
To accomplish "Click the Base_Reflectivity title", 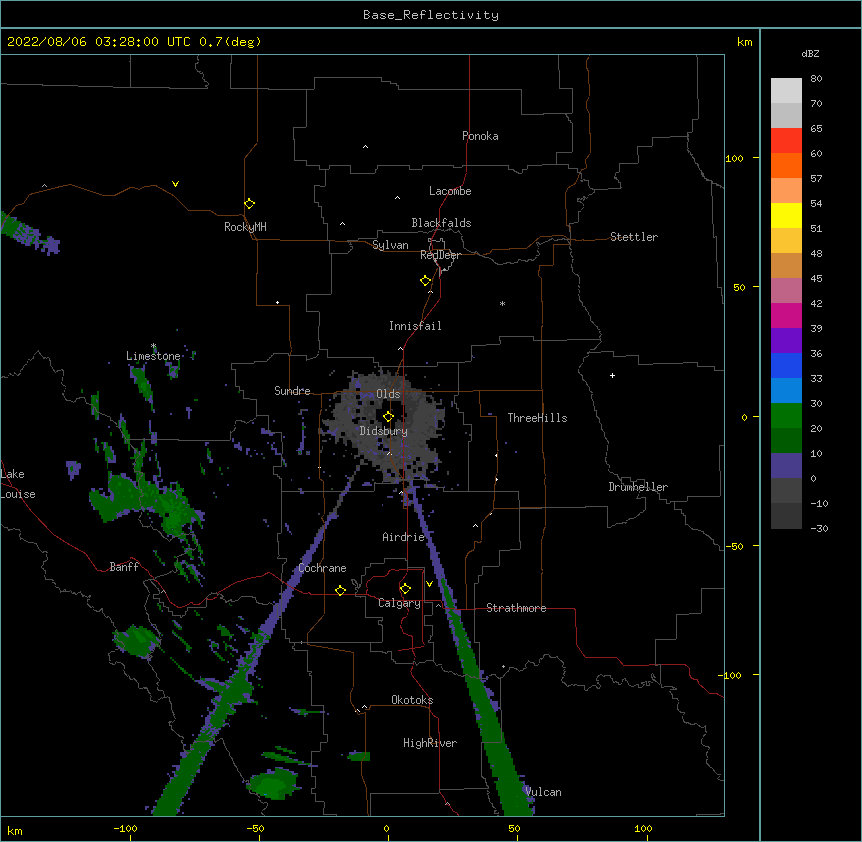I will pos(431,15).
